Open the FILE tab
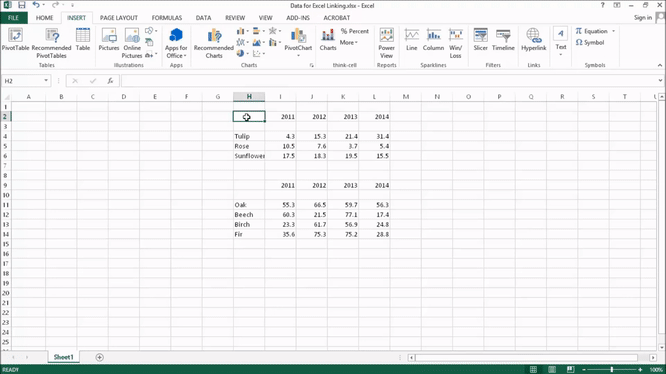 tap(14, 18)
